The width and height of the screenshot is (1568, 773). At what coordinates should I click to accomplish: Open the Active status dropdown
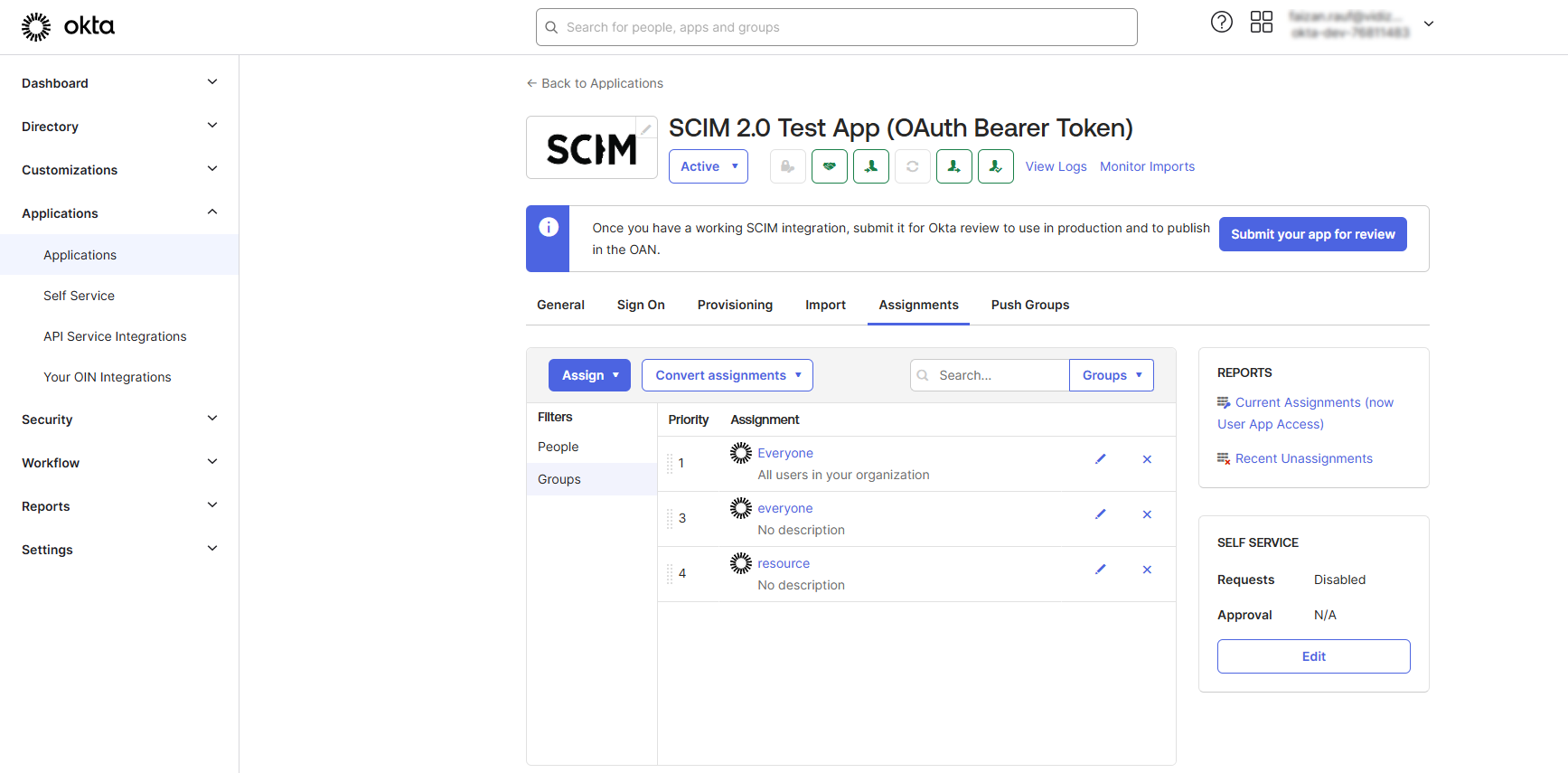coord(708,166)
